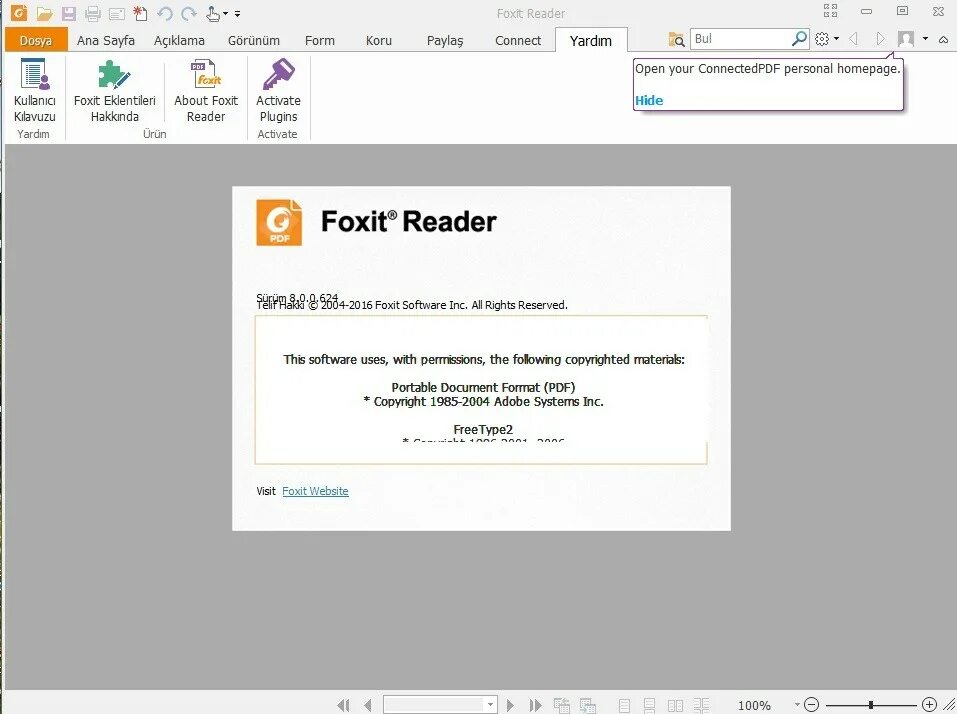Toggle full screen mode icon in the title bar
The height and width of the screenshot is (714, 957).
831,10
